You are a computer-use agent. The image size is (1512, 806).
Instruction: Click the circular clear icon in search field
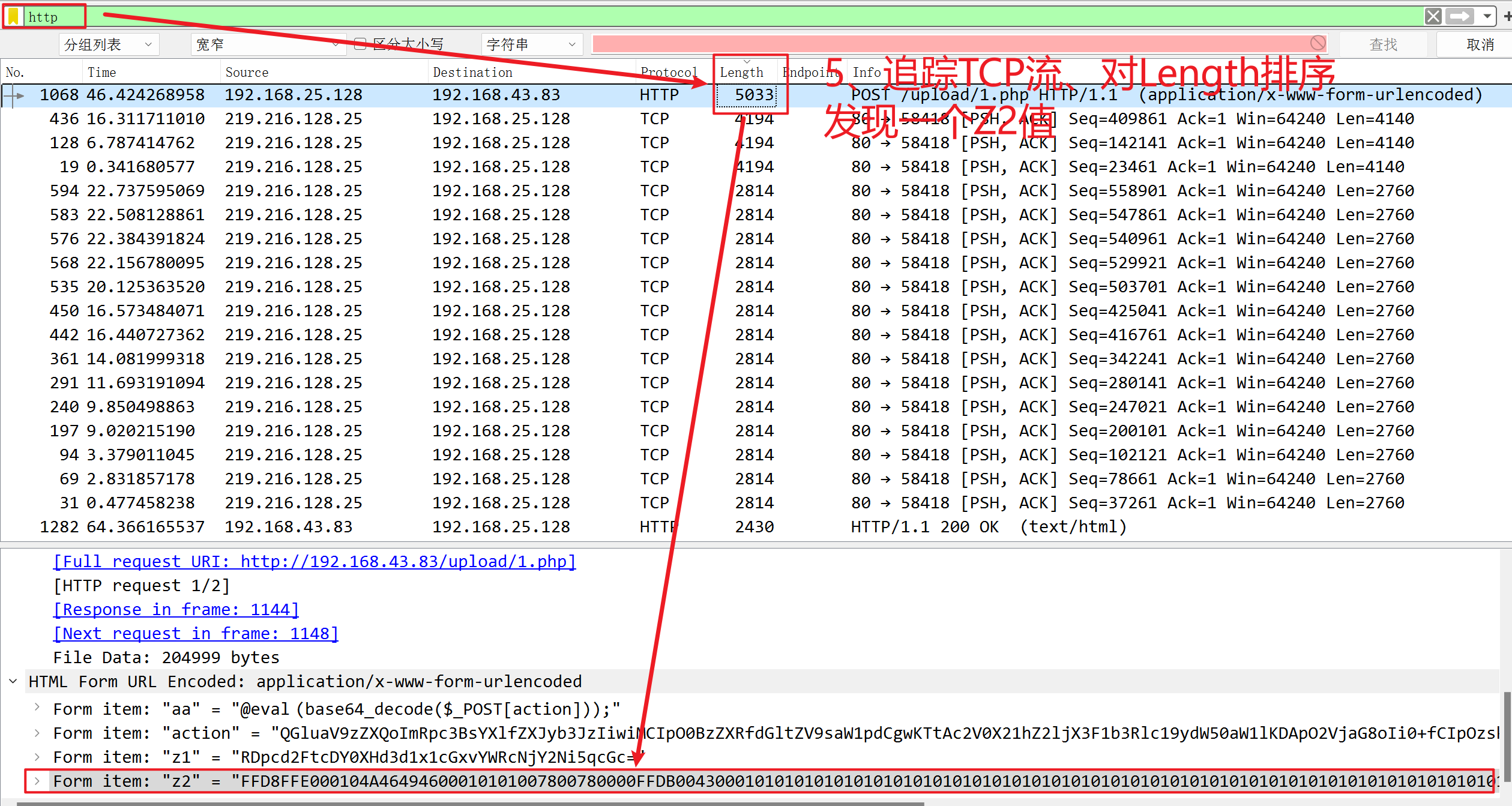(x=1318, y=43)
